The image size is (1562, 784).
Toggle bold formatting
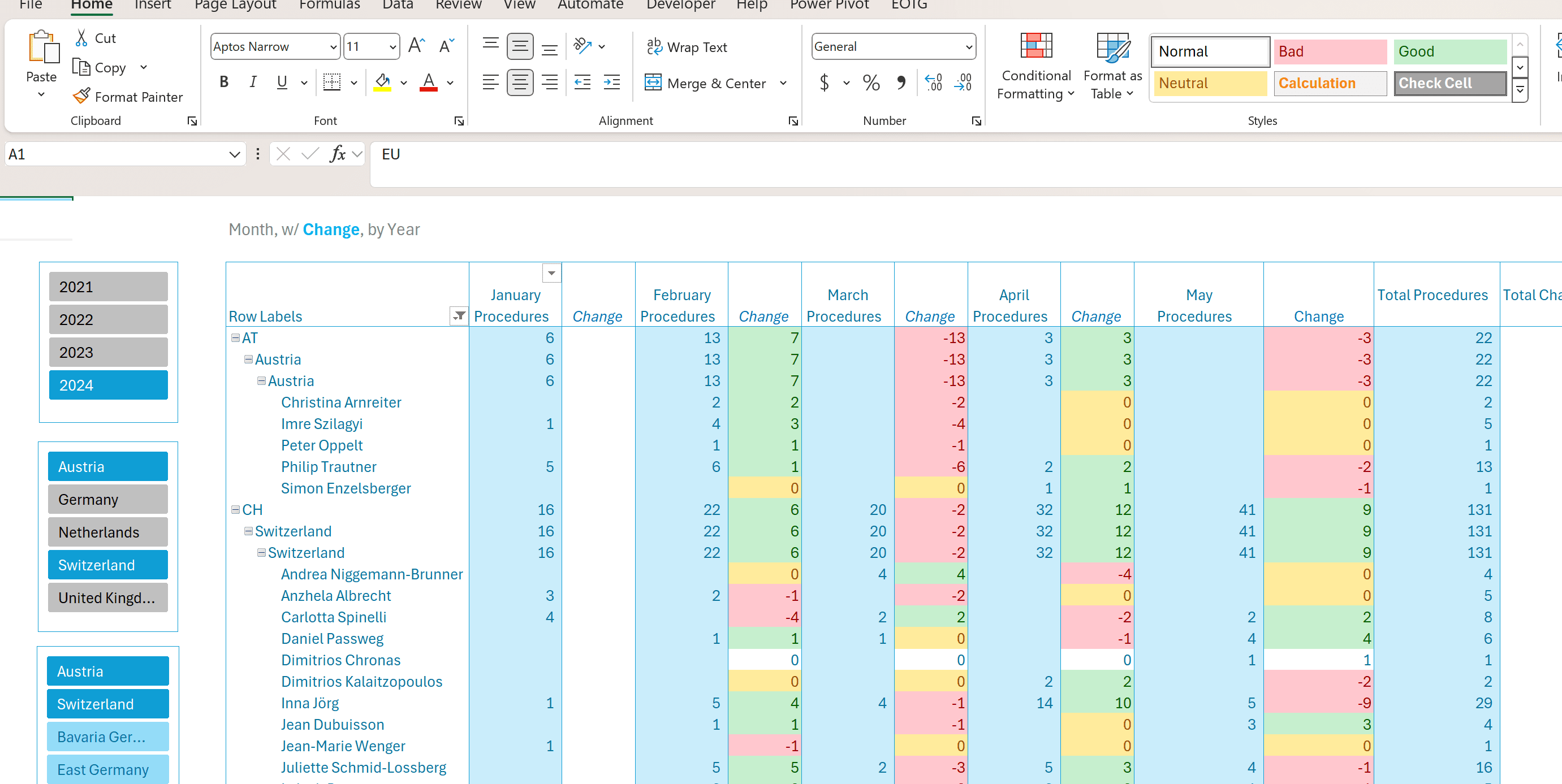pyautogui.click(x=224, y=82)
